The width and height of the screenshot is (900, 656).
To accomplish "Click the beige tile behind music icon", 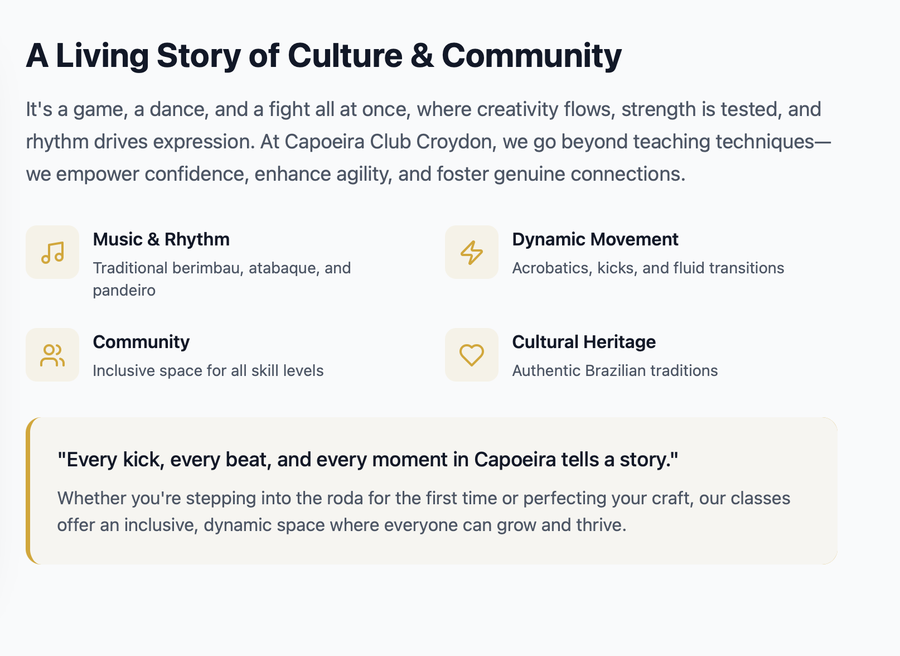I will pos(52,253).
